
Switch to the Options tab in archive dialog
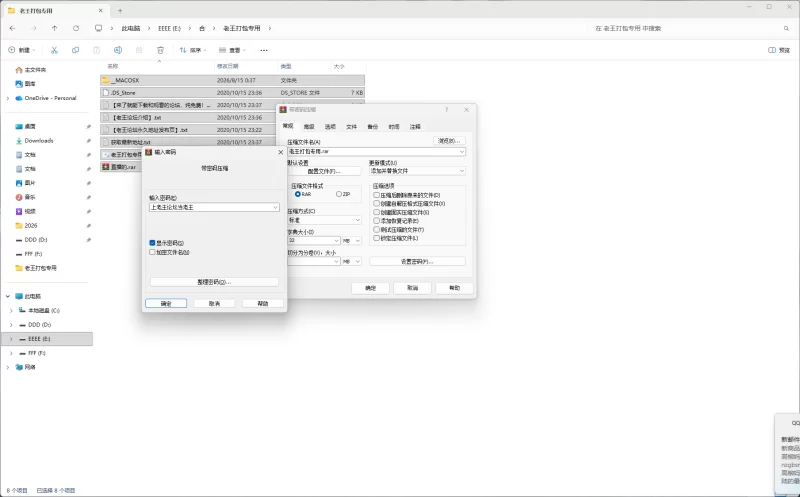330,127
